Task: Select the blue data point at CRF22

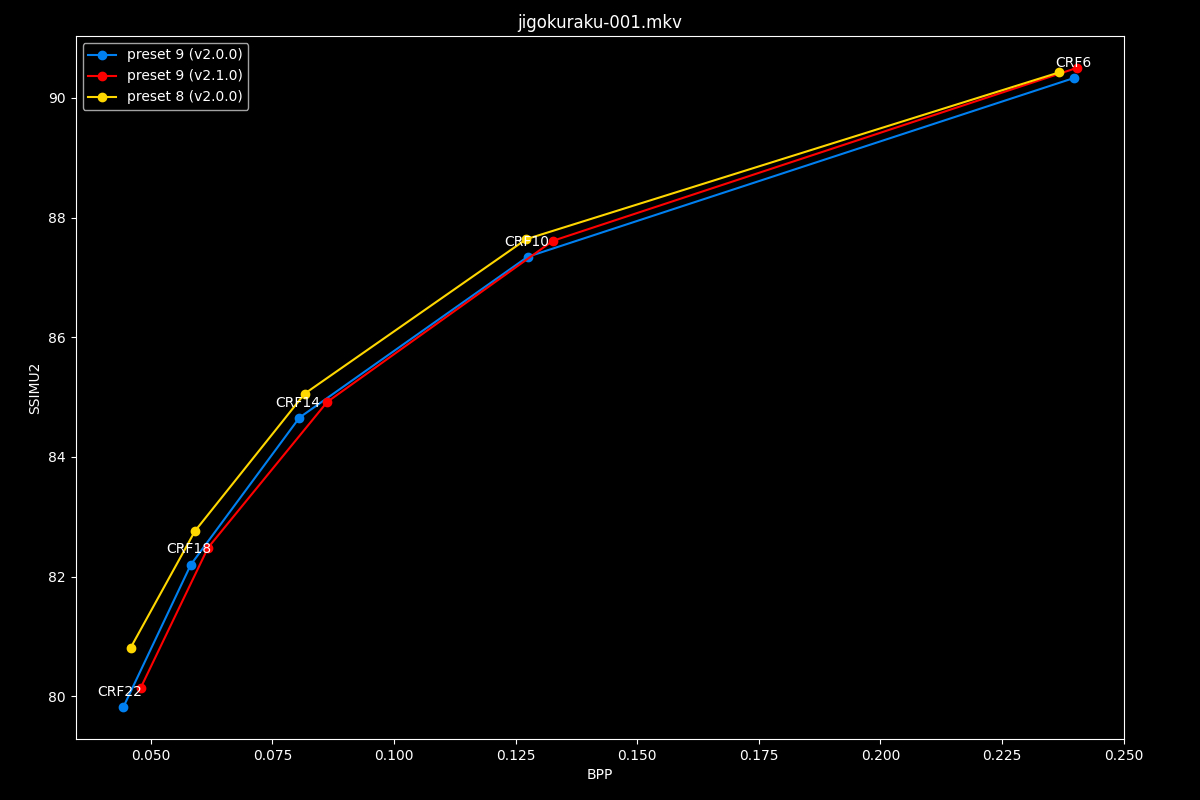Action: (123, 707)
